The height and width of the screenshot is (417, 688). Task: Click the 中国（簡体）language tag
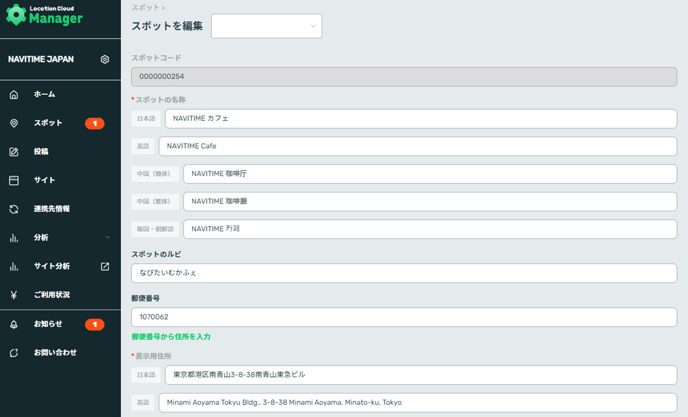click(x=155, y=174)
